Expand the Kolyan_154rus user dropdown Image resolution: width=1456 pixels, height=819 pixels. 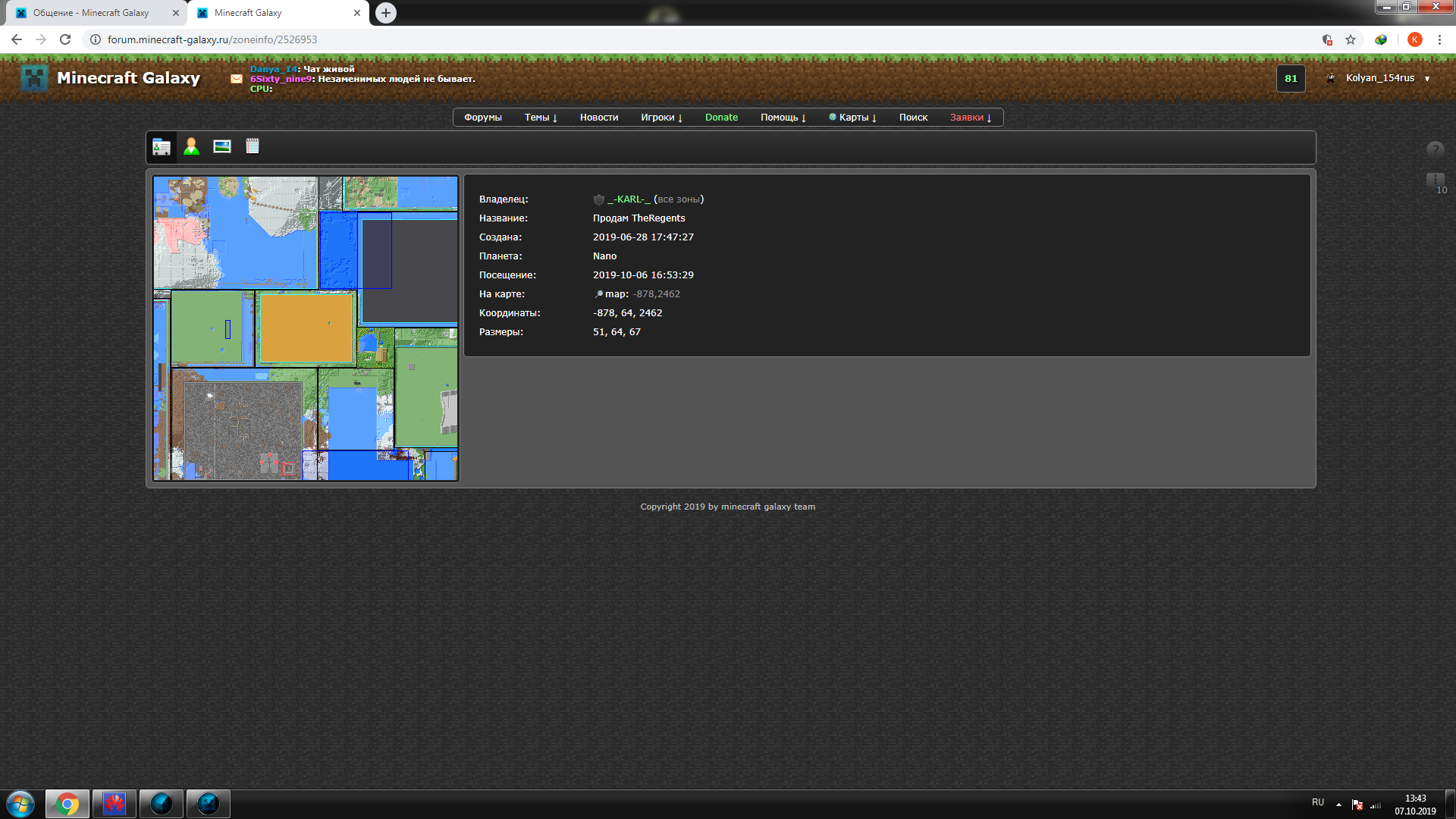pyautogui.click(x=1426, y=79)
